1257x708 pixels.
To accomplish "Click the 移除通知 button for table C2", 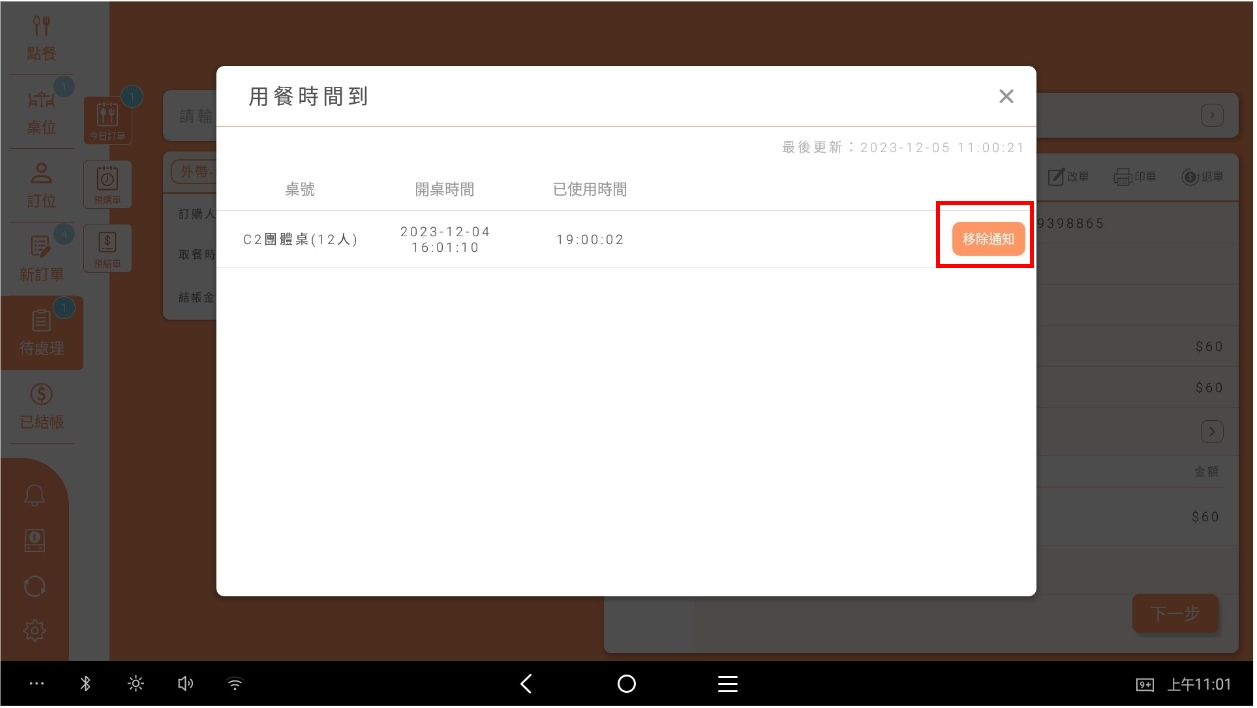I will point(988,239).
